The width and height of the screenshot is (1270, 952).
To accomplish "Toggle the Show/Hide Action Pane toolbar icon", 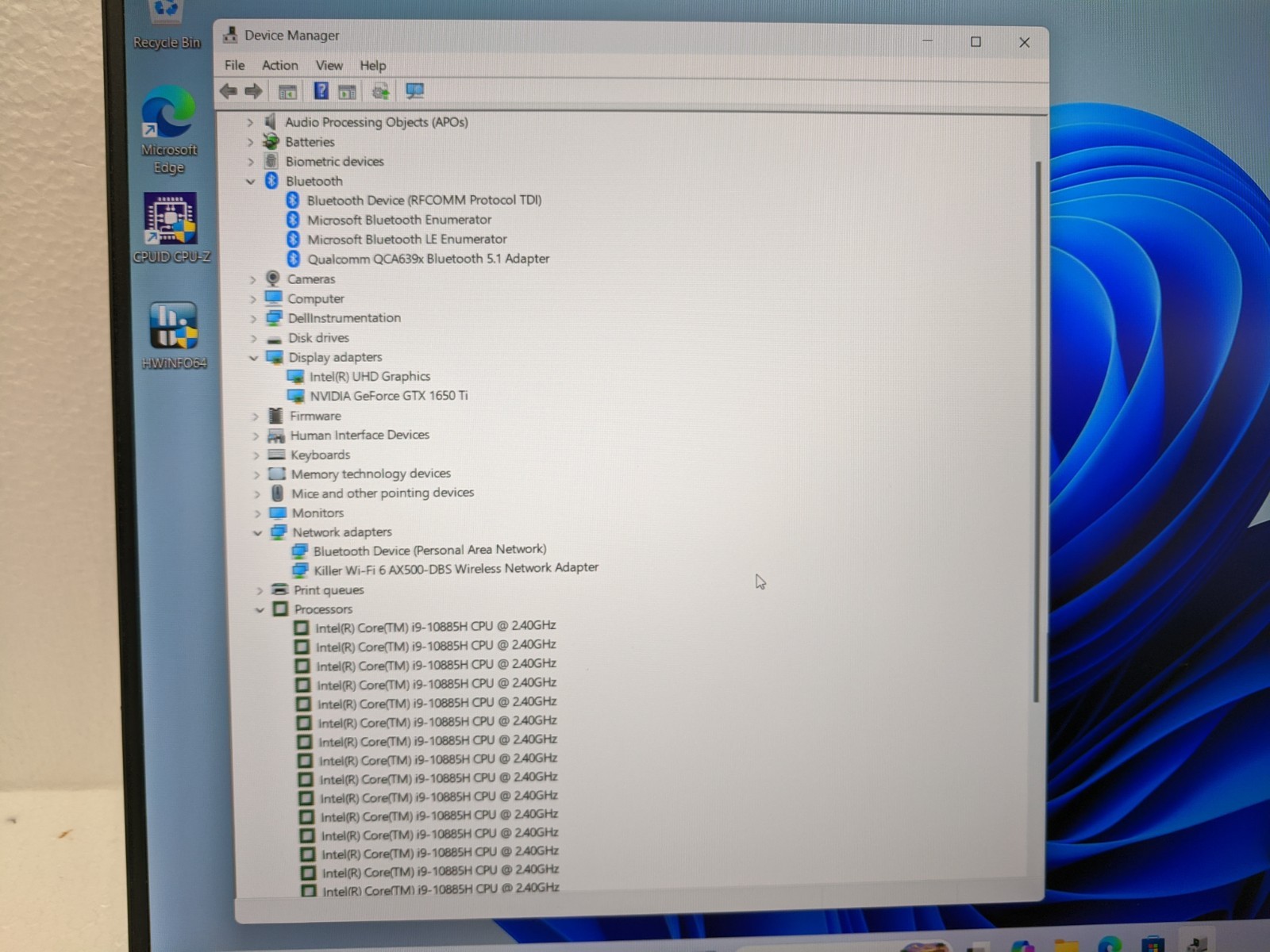I will tap(347, 92).
